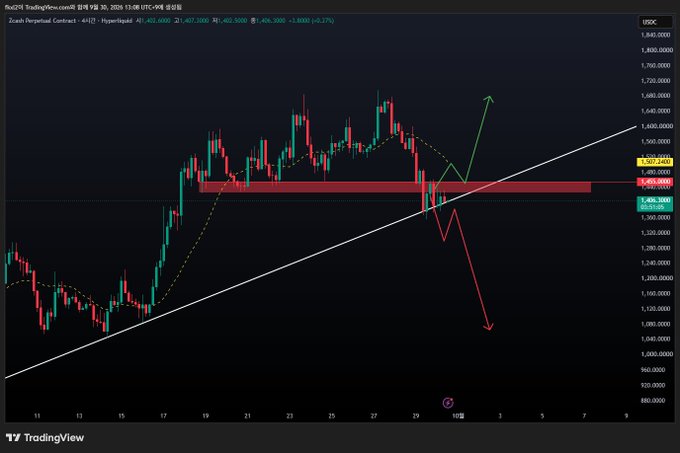Click the date label 7 on the time axis
Image resolution: width=680 pixels, height=453 pixels.
coord(584,416)
